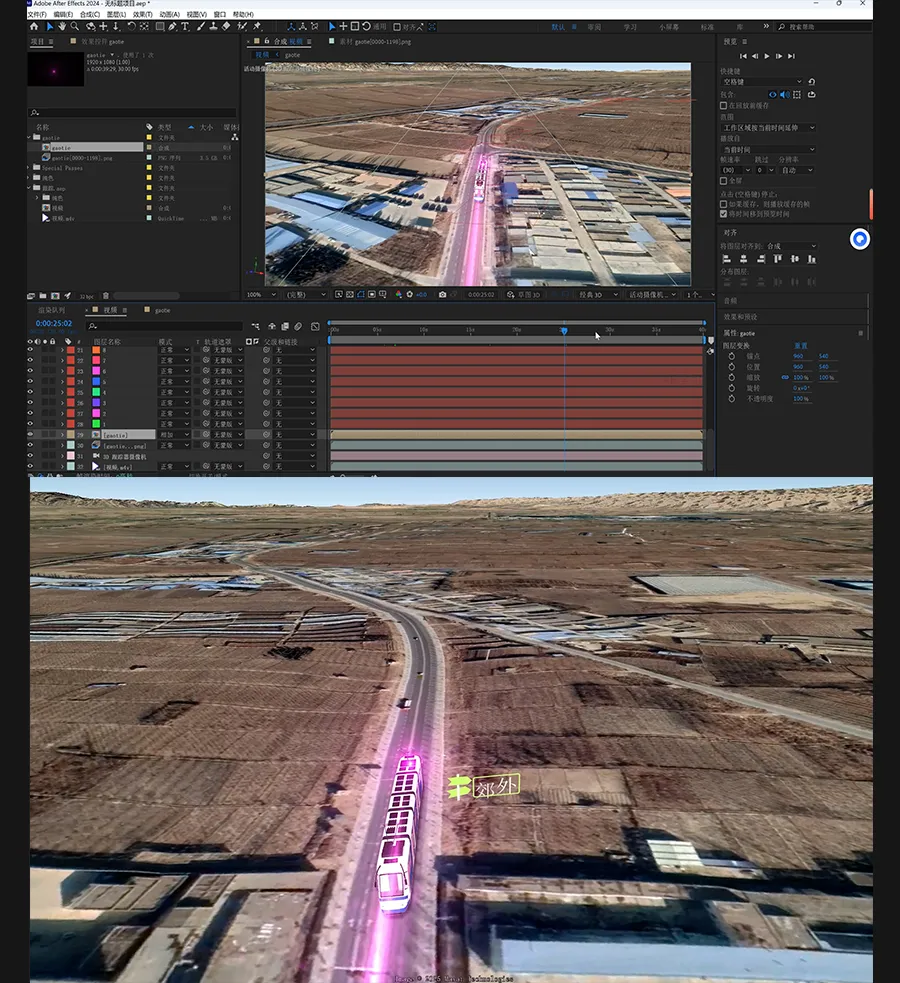This screenshot has height=983, width=900.
Task: Hide layer 21 with its eye icon
Action: coord(30,350)
